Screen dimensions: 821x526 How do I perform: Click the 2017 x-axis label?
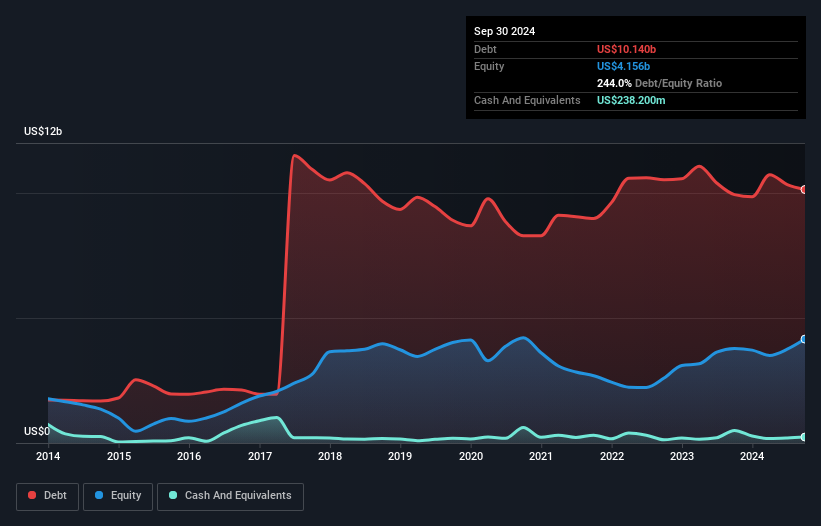[260, 456]
